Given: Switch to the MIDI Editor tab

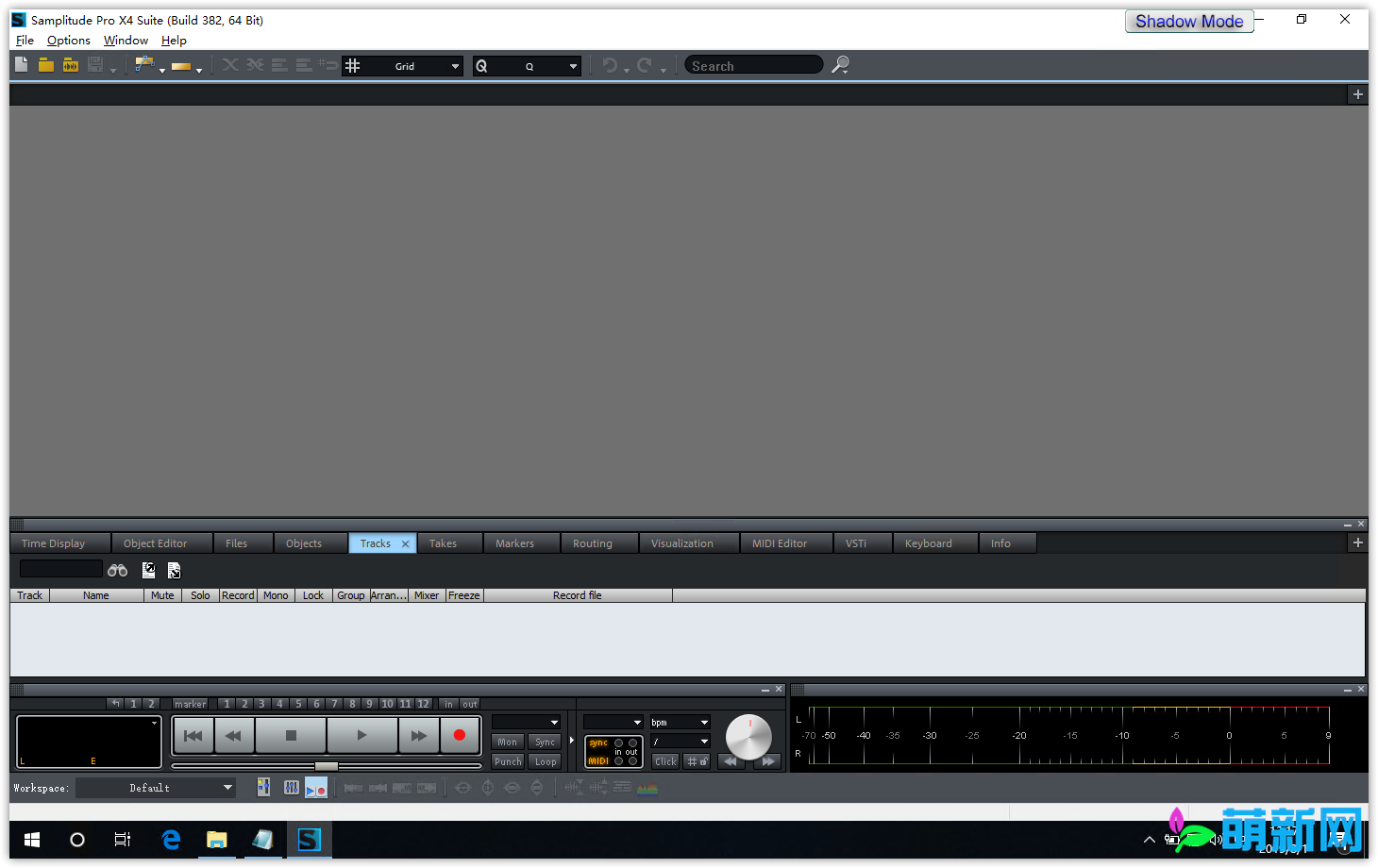Looking at the screenshot, I should (780, 543).
